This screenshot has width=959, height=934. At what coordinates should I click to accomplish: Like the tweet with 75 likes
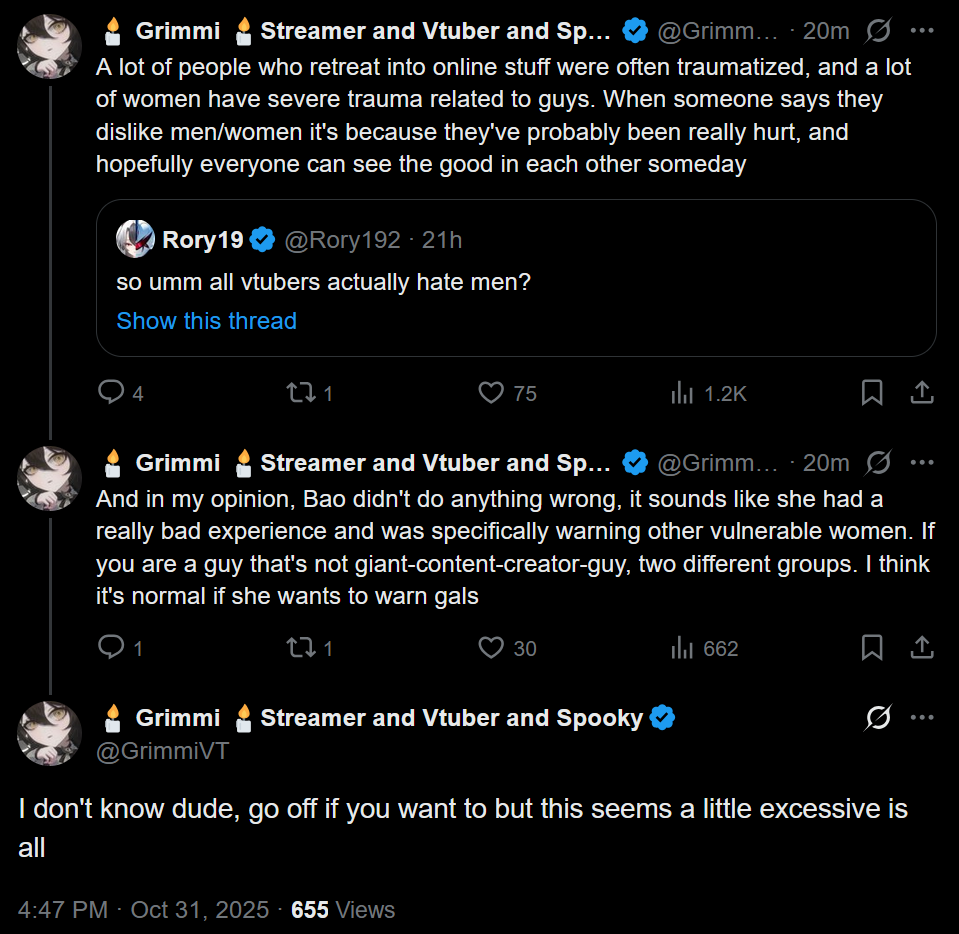(x=491, y=393)
